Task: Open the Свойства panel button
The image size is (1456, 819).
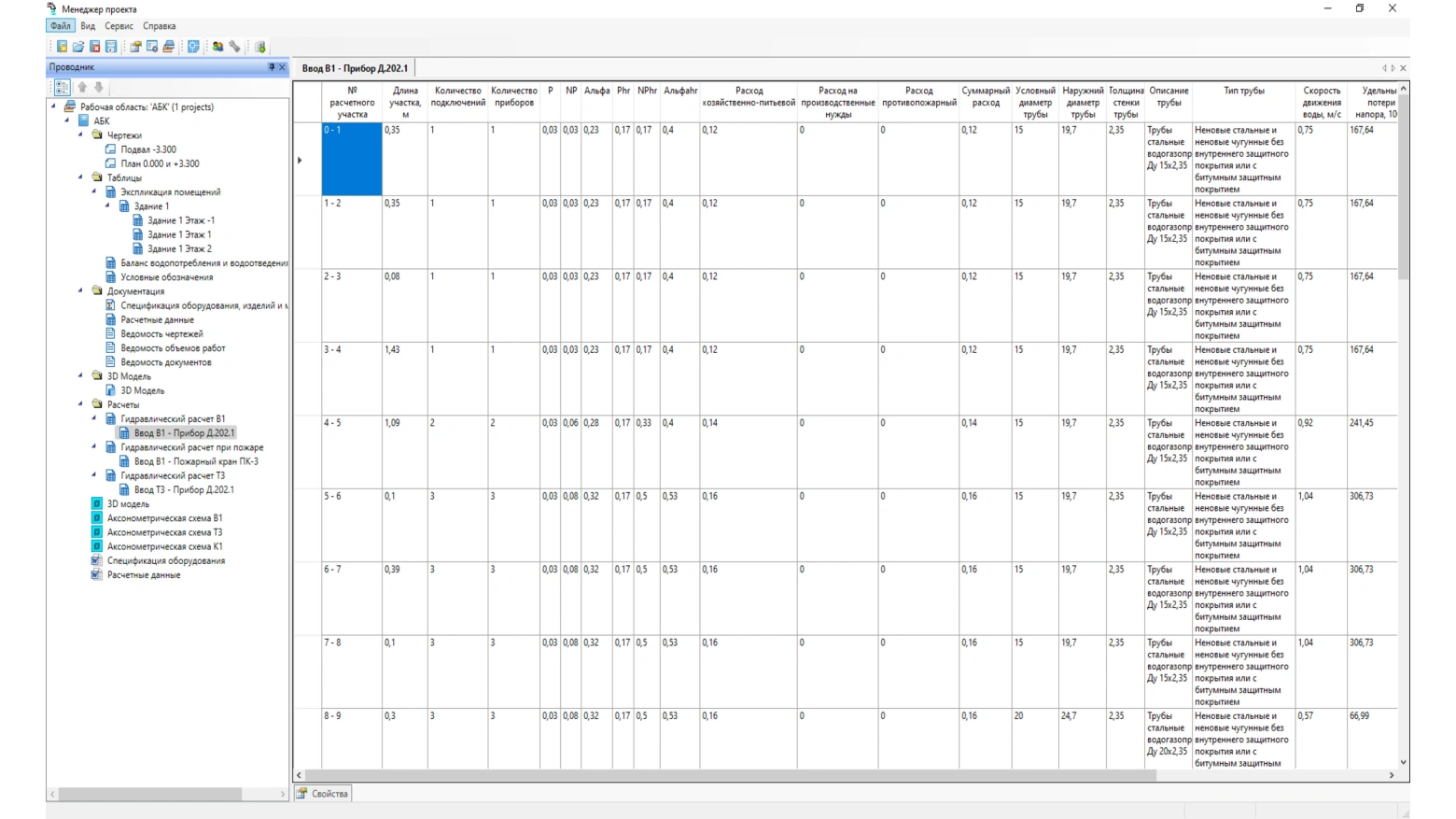Action: click(x=323, y=794)
